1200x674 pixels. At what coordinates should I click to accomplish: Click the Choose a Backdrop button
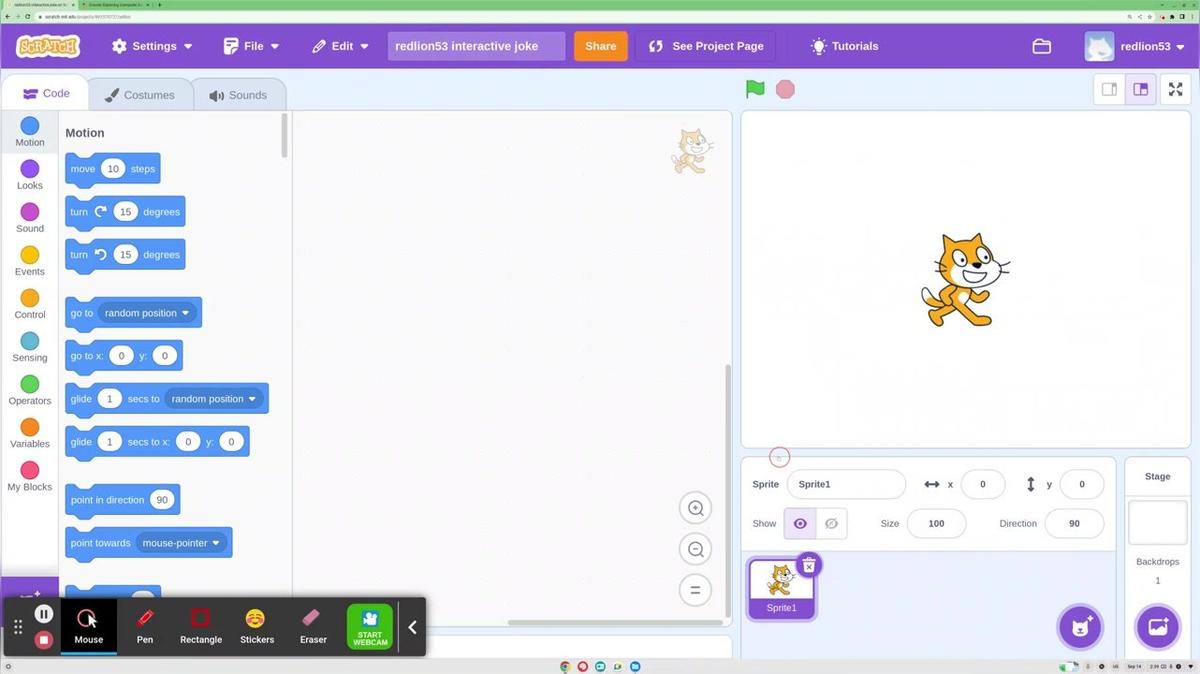point(1158,627)
